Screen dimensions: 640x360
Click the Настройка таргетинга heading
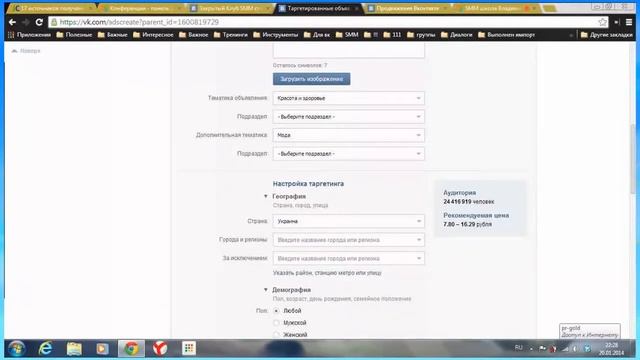click(x=308, y=184)
